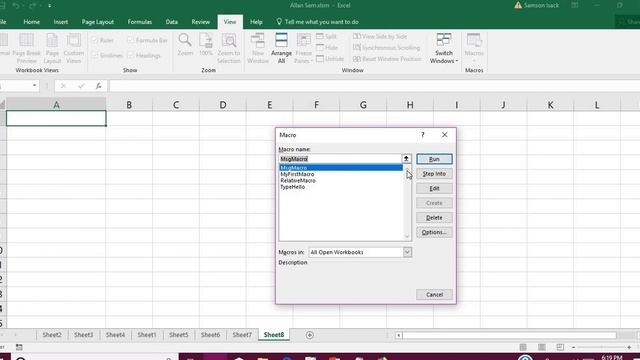Click the formula bar cancel X icon

click(x=63, y=86)
